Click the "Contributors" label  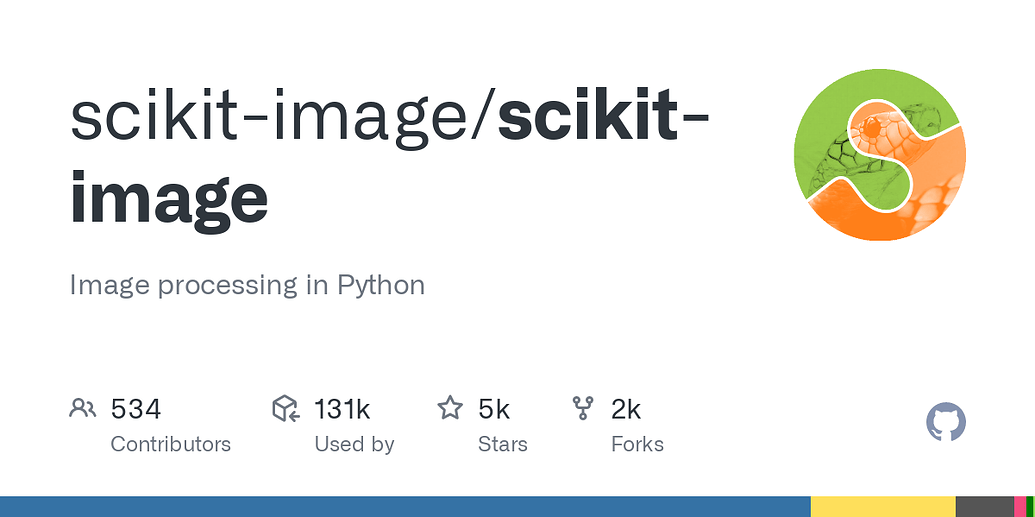[170, 444]
